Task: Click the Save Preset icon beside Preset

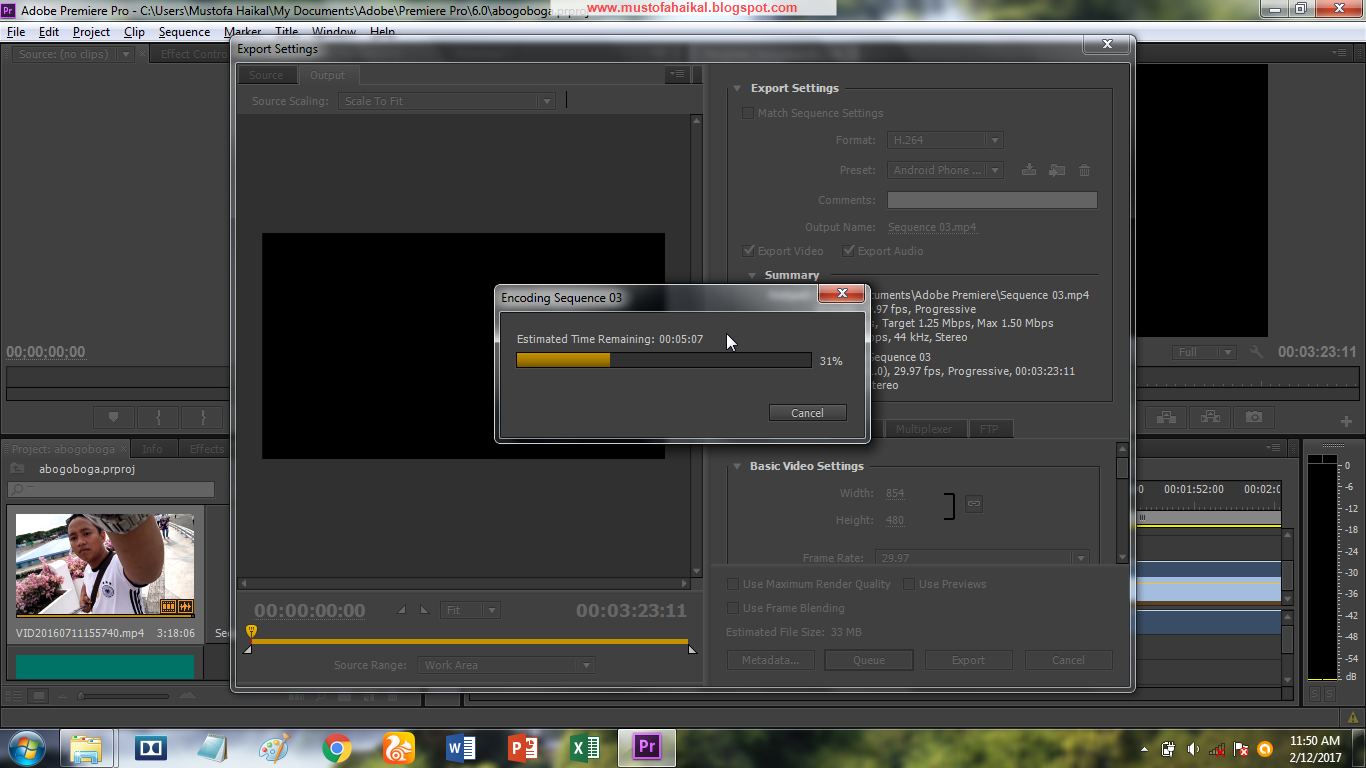Action: pos(1028,170)
